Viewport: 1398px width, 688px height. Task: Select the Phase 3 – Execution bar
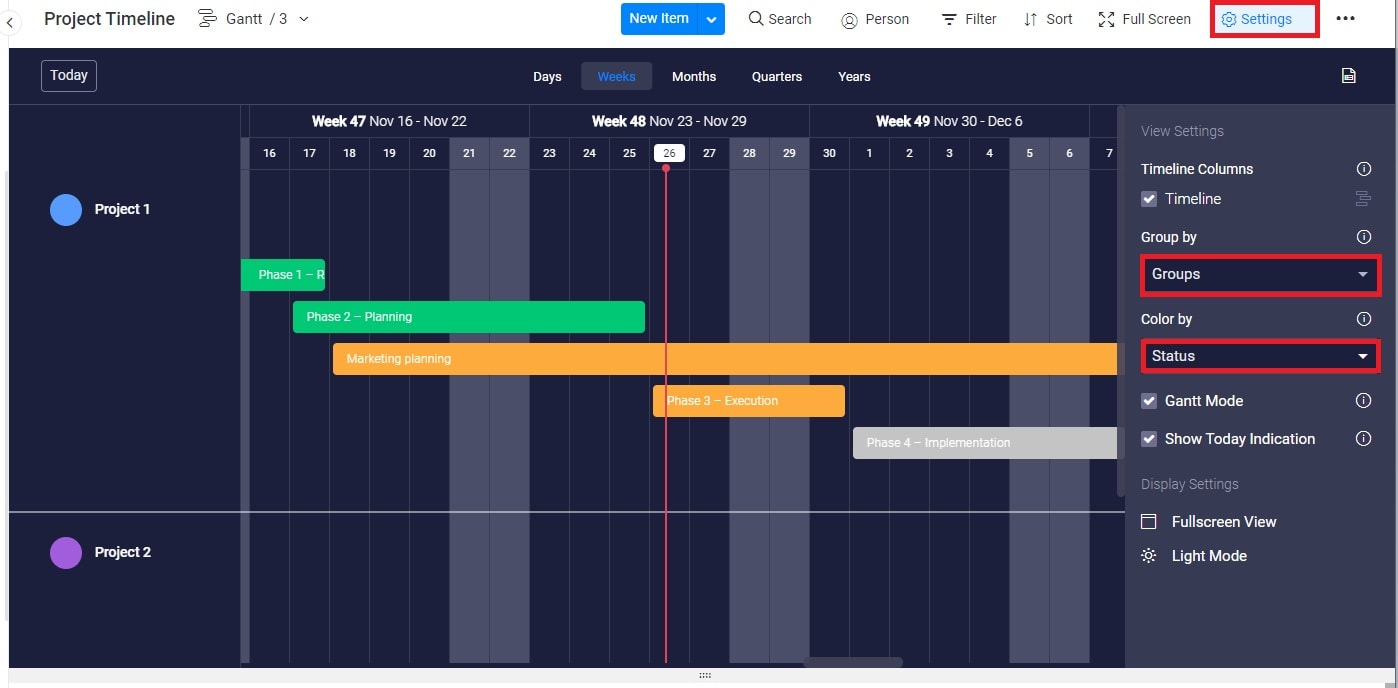pos(749,401)
